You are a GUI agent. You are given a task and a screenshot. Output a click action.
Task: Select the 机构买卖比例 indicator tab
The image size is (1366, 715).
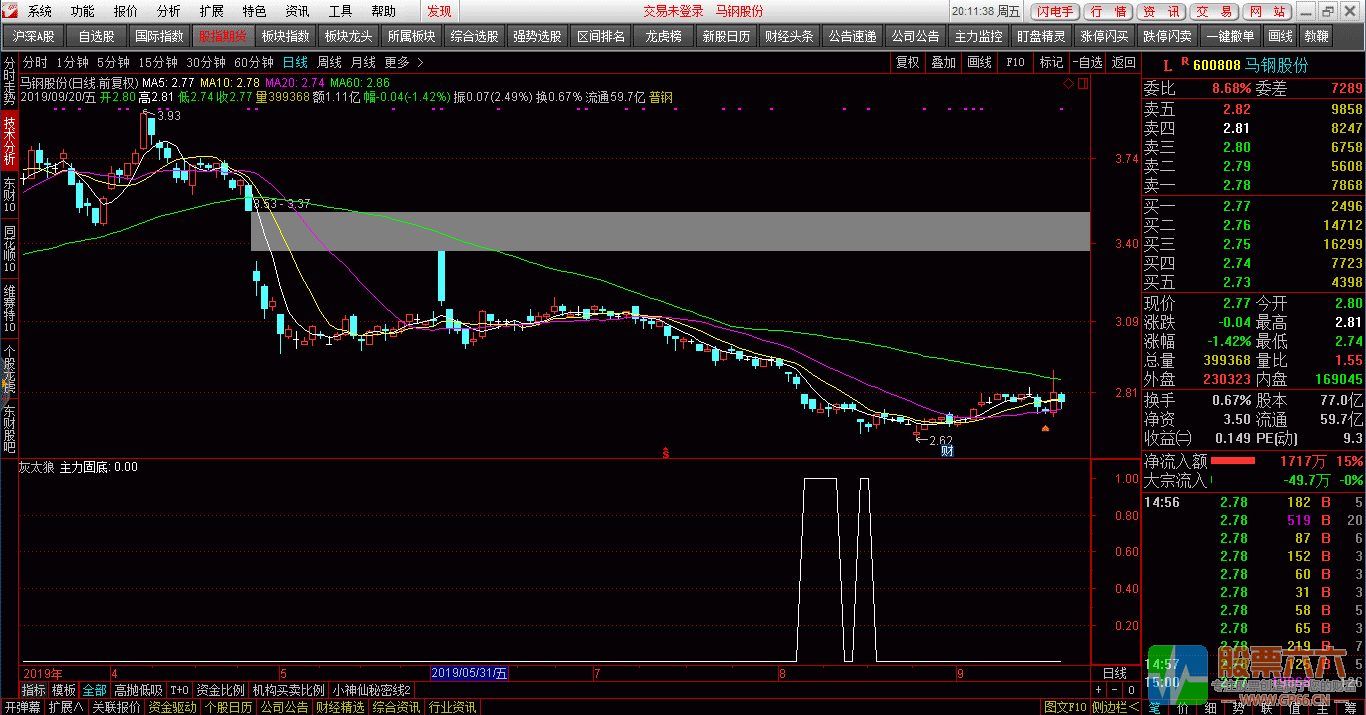(289, 690)
